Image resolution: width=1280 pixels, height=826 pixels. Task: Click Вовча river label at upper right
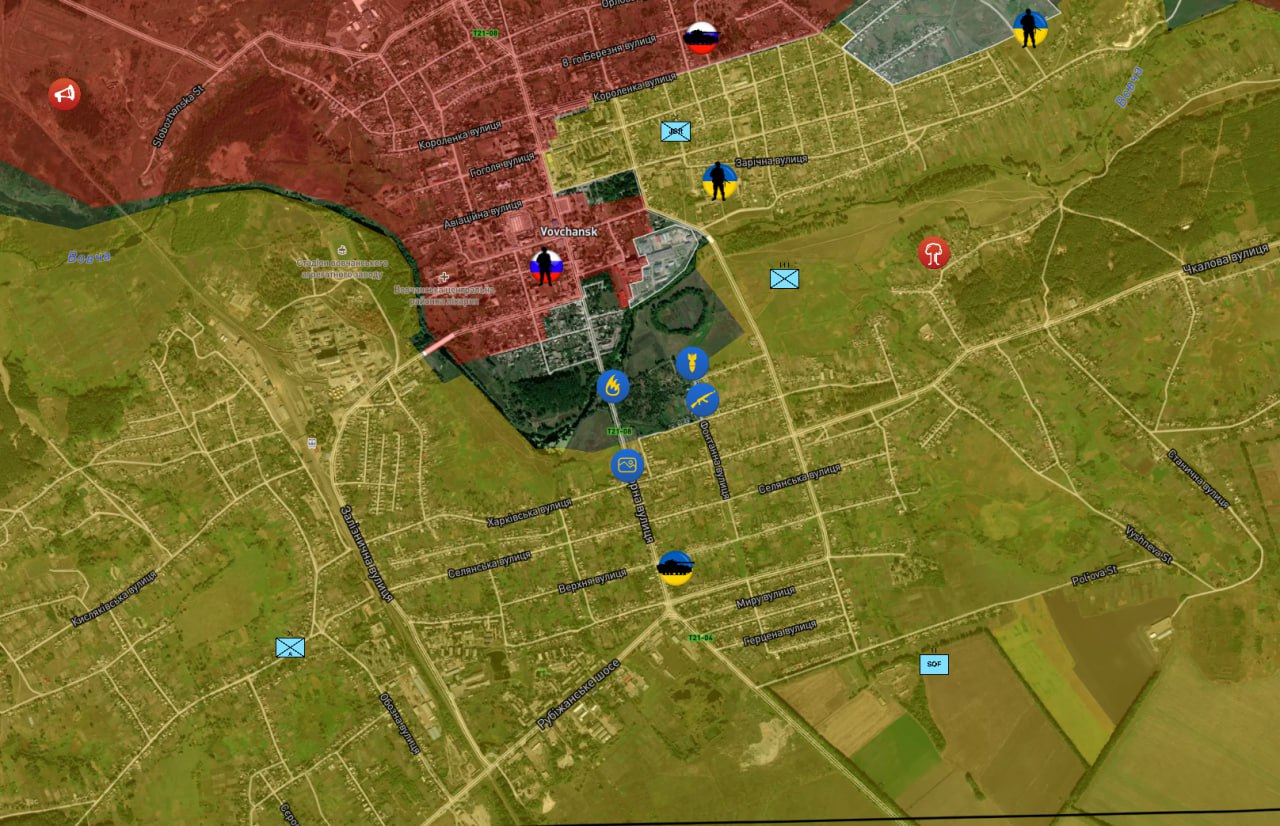(1128, 87)
